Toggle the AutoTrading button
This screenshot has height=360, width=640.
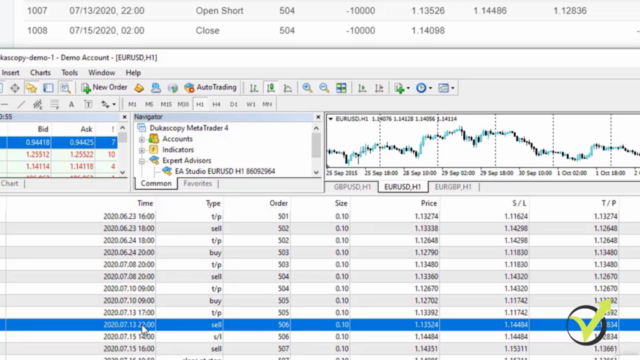click(x=211, y=88)
